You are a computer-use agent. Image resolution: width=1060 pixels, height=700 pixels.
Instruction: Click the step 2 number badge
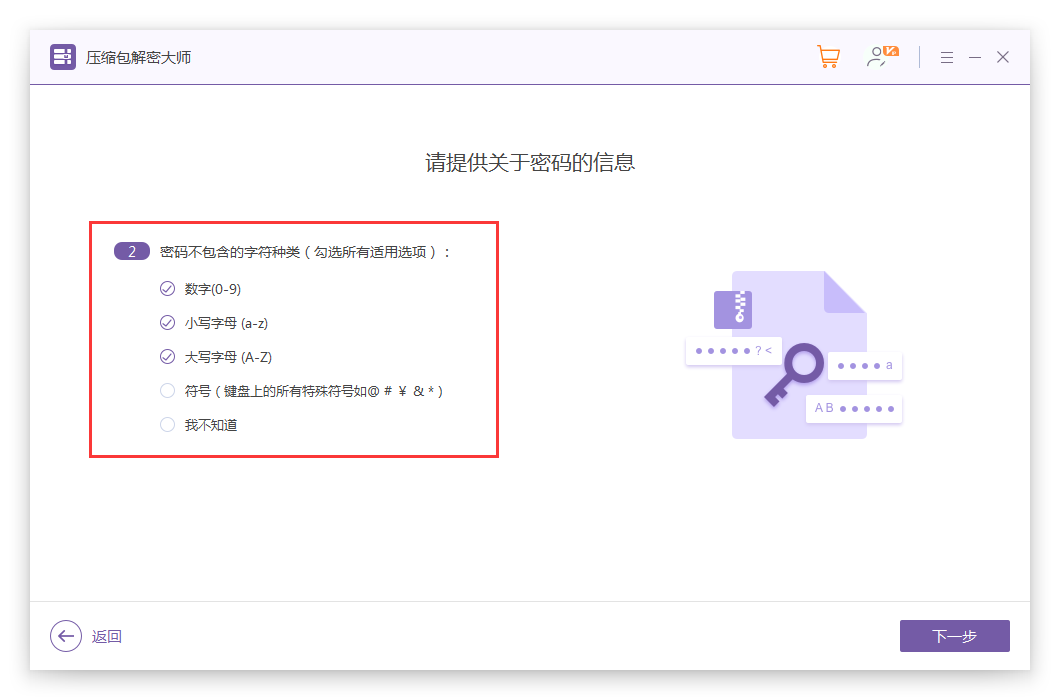(132, 252)
